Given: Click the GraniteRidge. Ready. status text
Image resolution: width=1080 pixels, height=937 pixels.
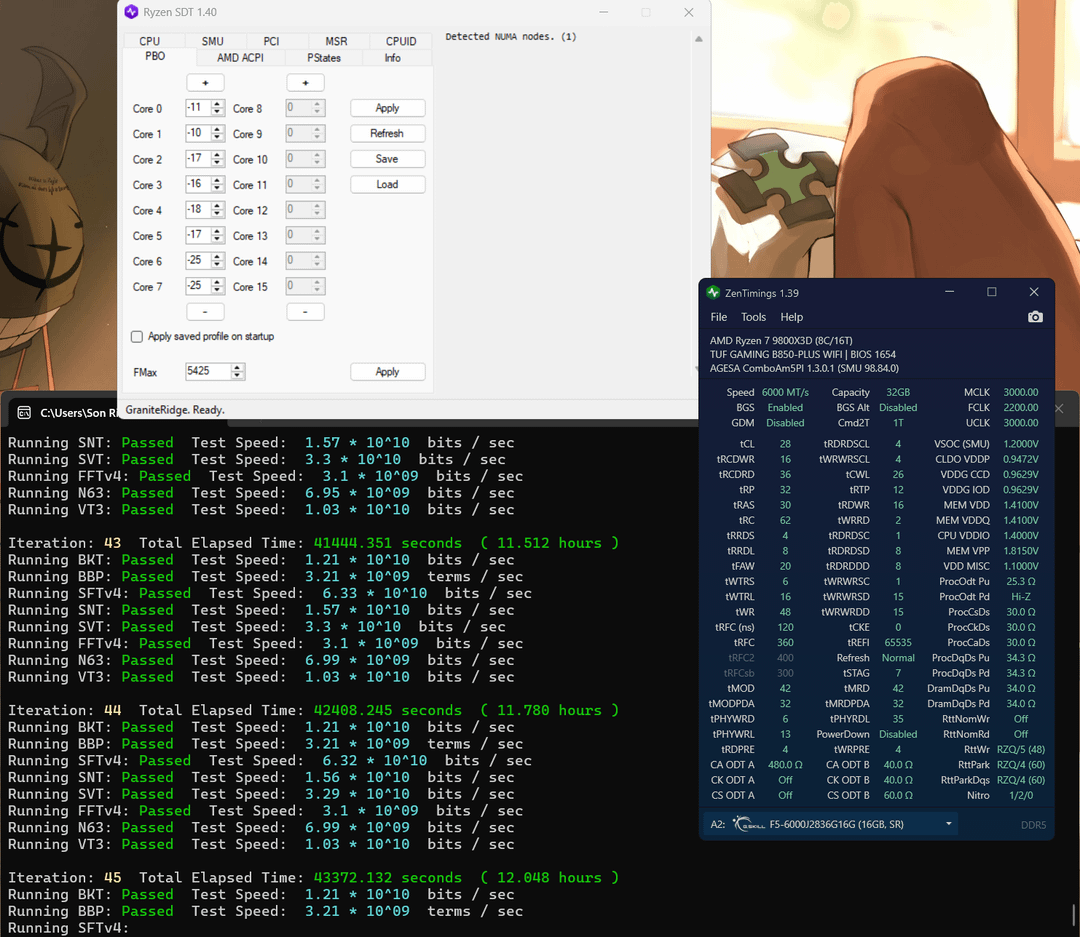Looking at the screenshot, I should pyautogui.click(x=175, y=410).
